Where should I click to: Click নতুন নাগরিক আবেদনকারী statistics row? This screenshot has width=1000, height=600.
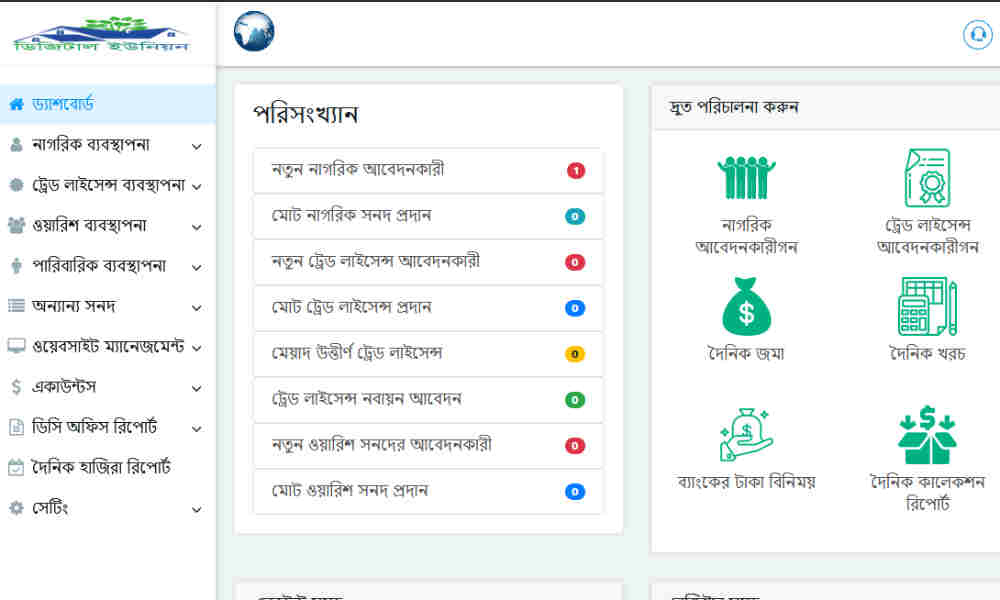428,170
